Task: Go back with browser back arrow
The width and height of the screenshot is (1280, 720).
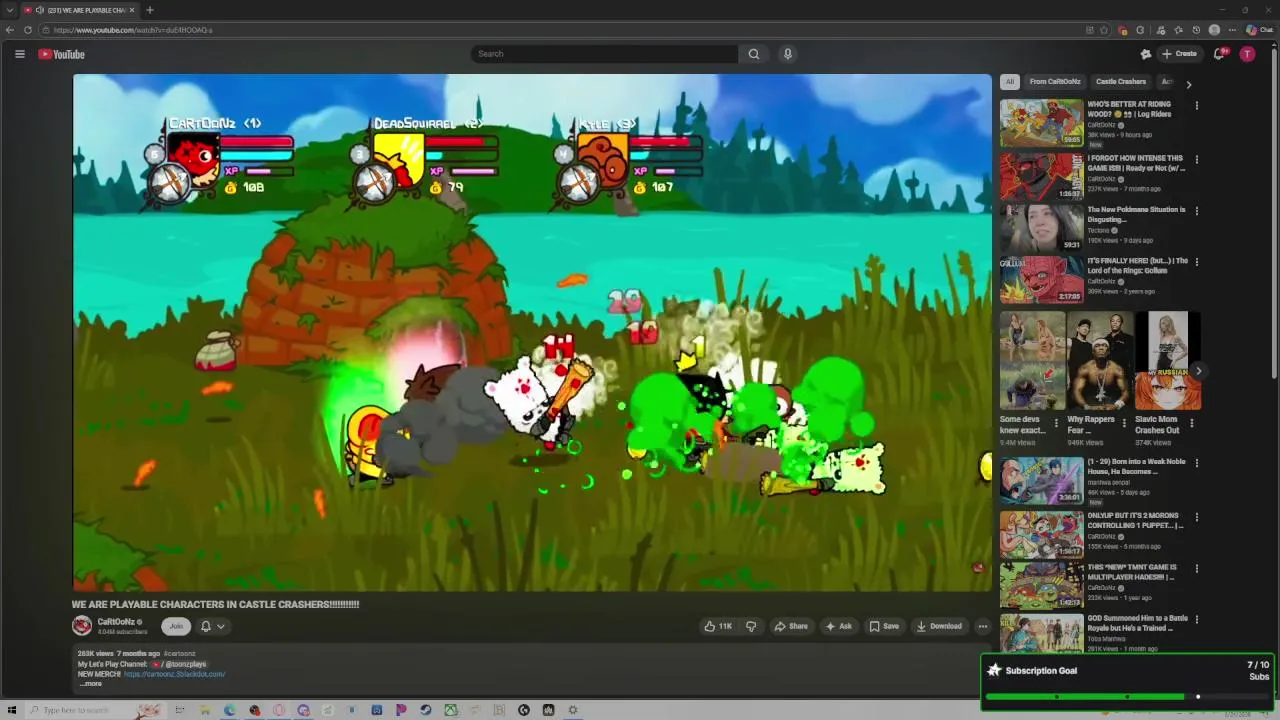Action: (x=10, y=30)
